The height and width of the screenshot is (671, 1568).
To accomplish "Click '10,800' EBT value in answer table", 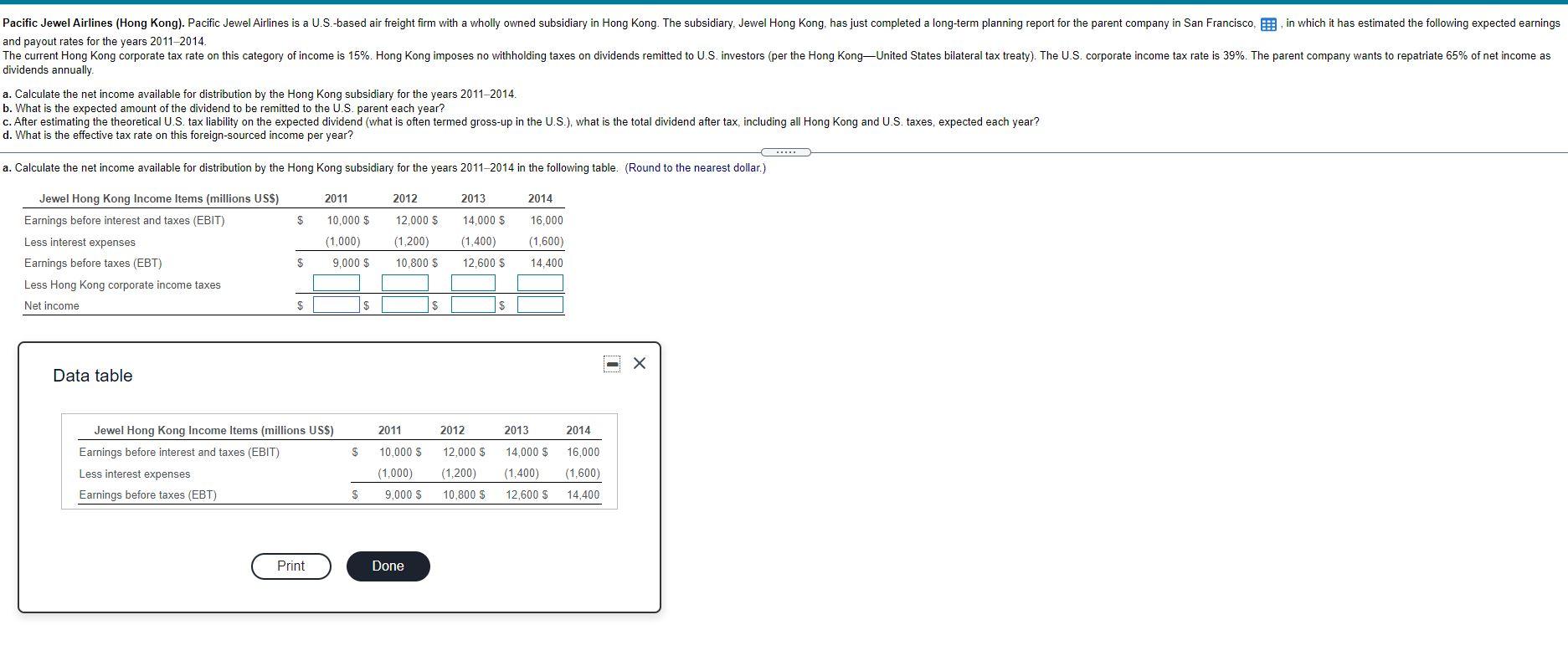I will click(413, 263).
